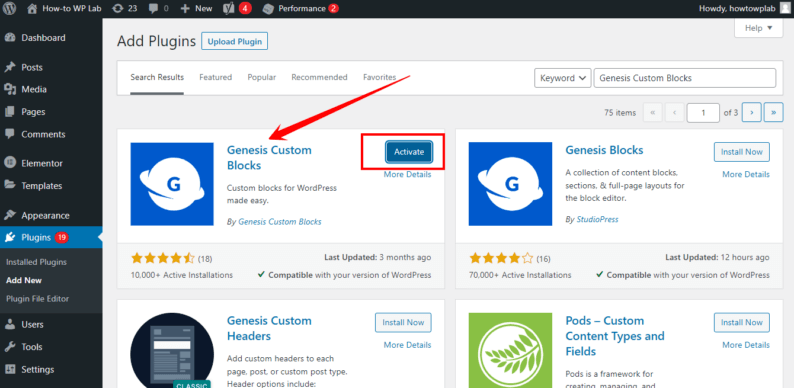Open the Genesis Blocks title link
The image size is (794, 388).
(x=604, y=150)
